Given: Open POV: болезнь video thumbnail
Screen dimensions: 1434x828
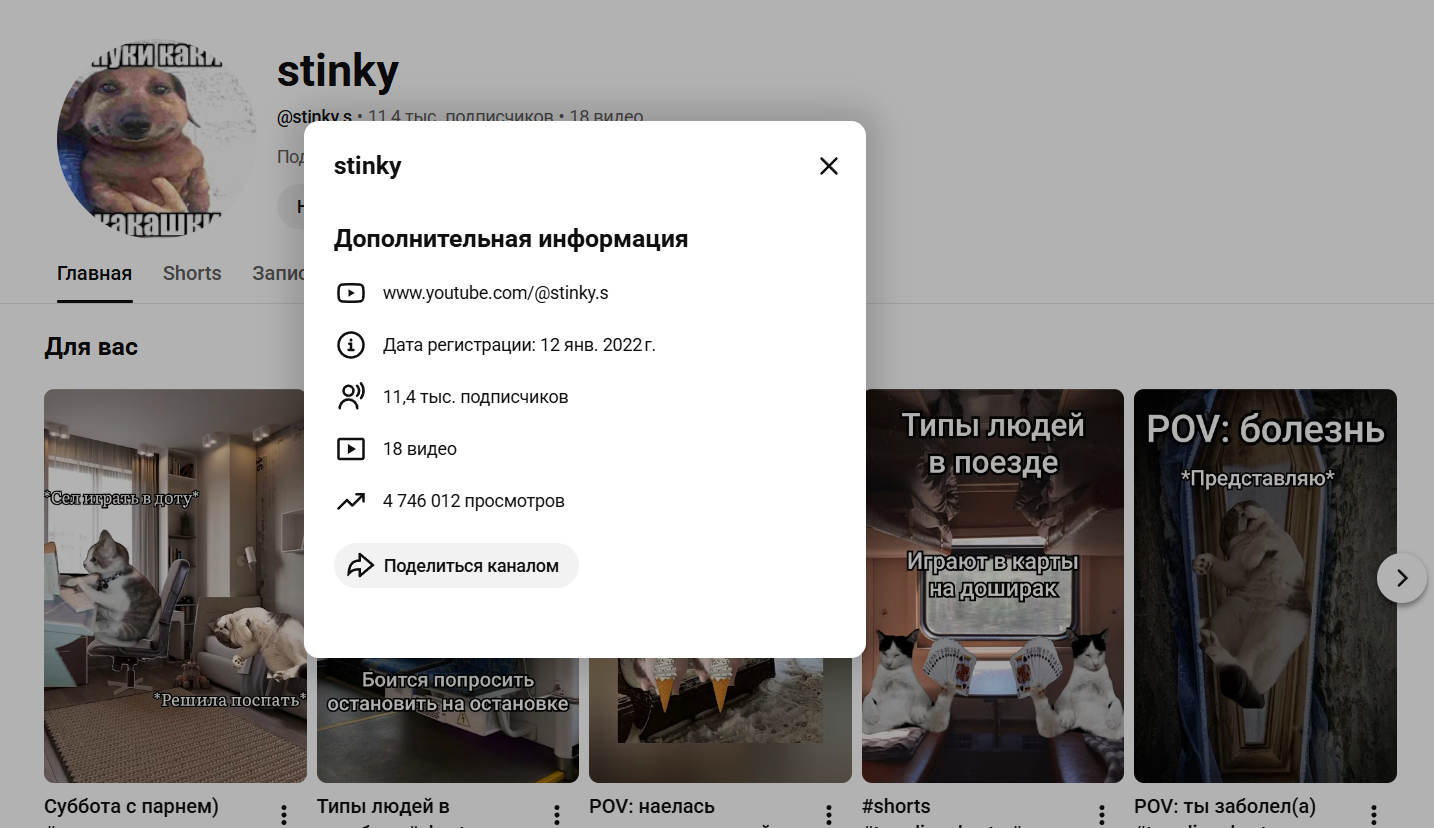Looking at the screenshot, I should click(1265, 586).
